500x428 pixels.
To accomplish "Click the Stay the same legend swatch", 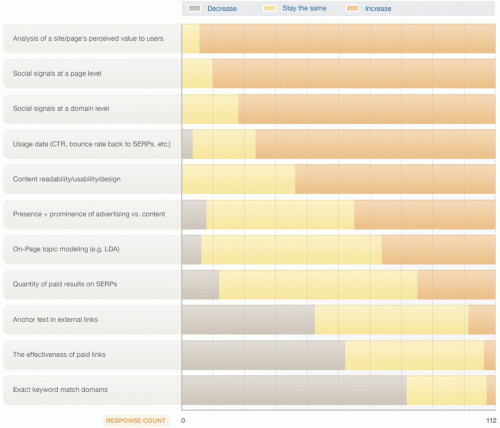I will (270, 8).
